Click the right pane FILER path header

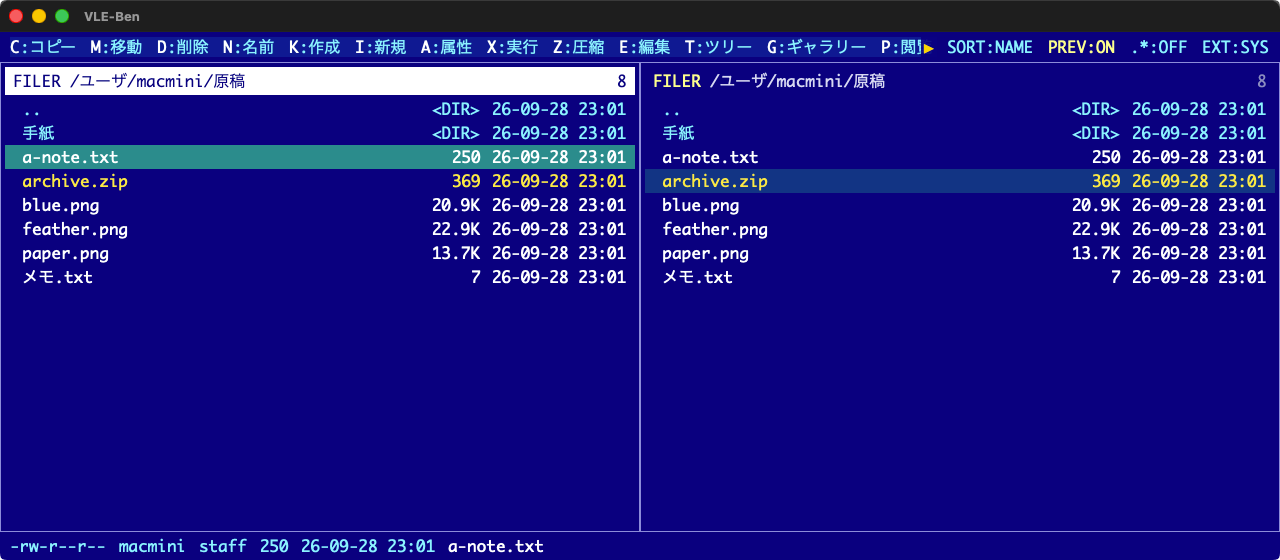coord(960,81)
